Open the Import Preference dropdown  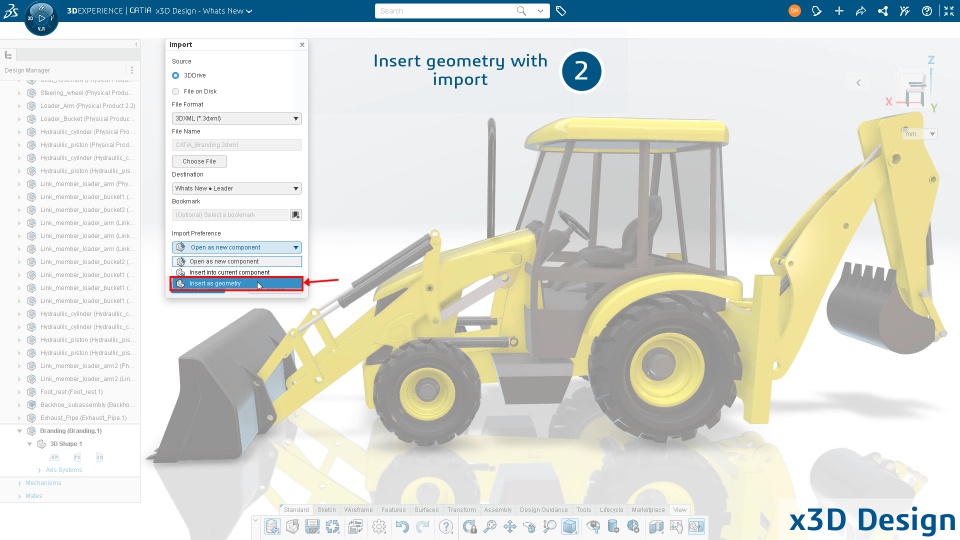(x=236, y=247)
